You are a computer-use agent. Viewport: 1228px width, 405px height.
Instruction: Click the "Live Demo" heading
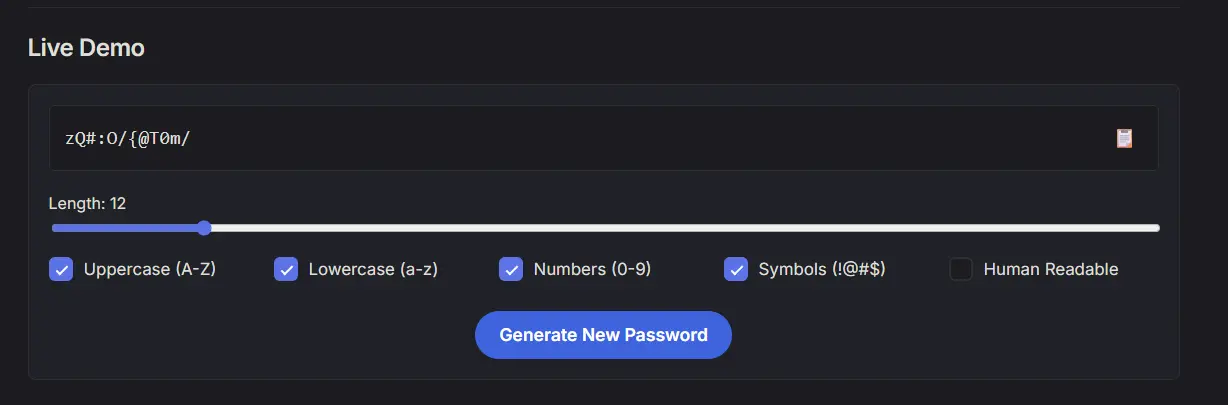(x=86, y=47)
